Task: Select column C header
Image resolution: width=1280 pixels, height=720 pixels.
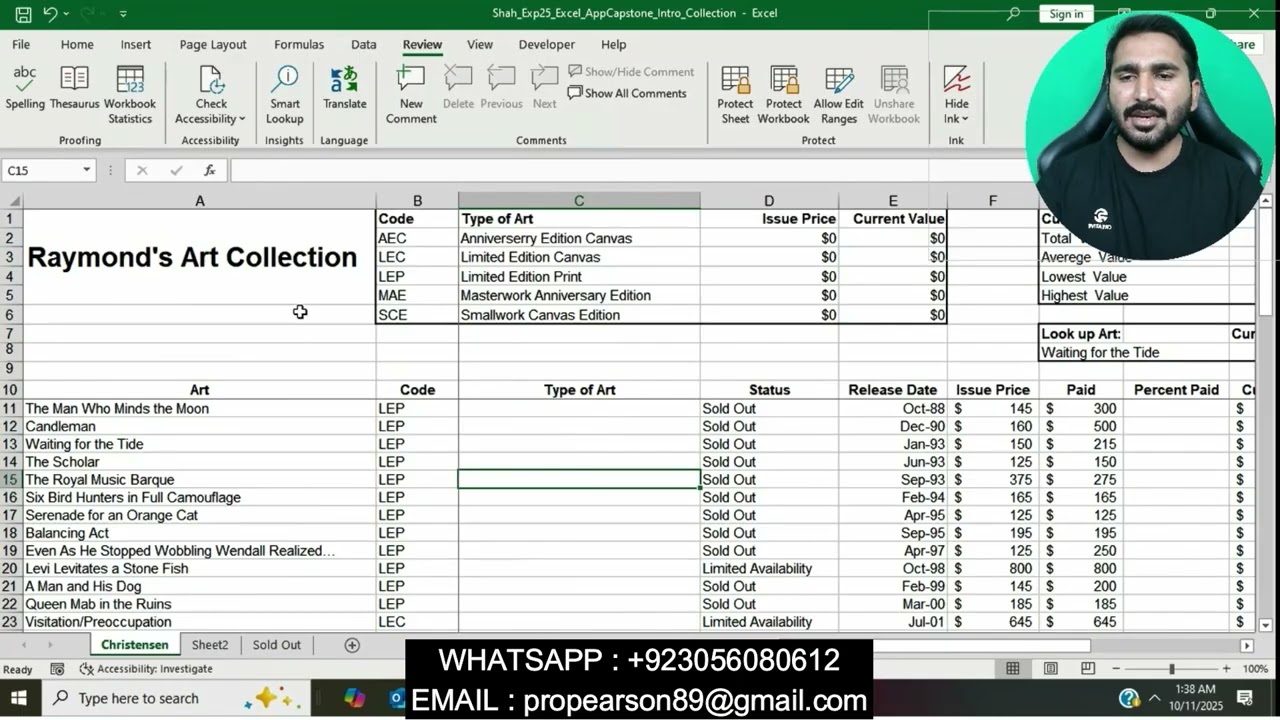Action: pos(579,201)
